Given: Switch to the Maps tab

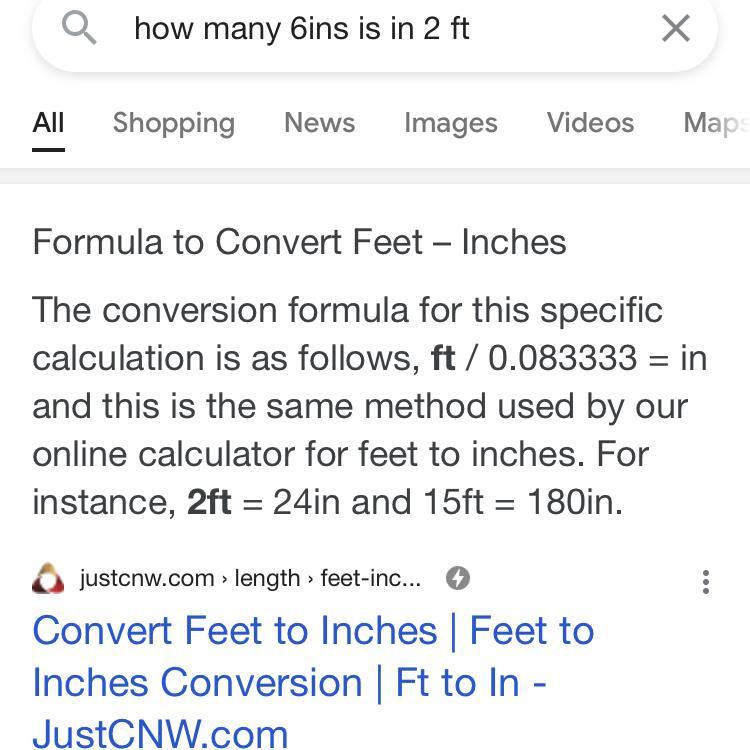Looking at the screenshot, I should (x=717, y=124).
